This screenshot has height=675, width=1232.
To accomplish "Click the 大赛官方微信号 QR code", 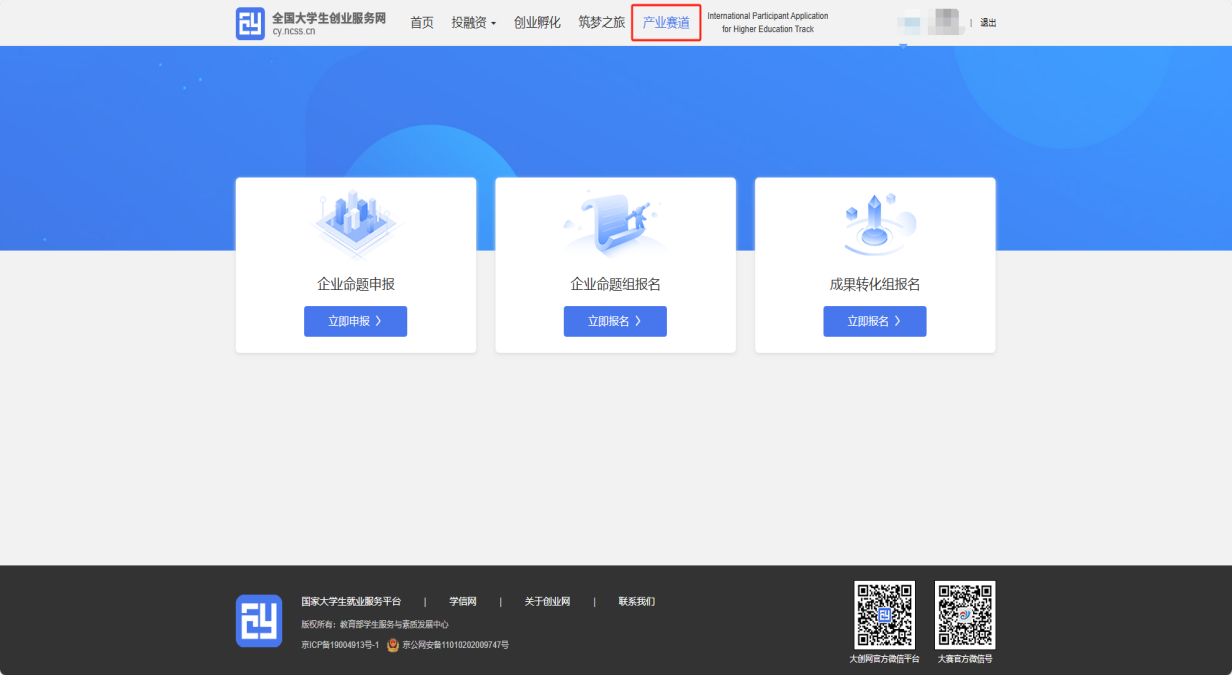I will pos(965,615).
